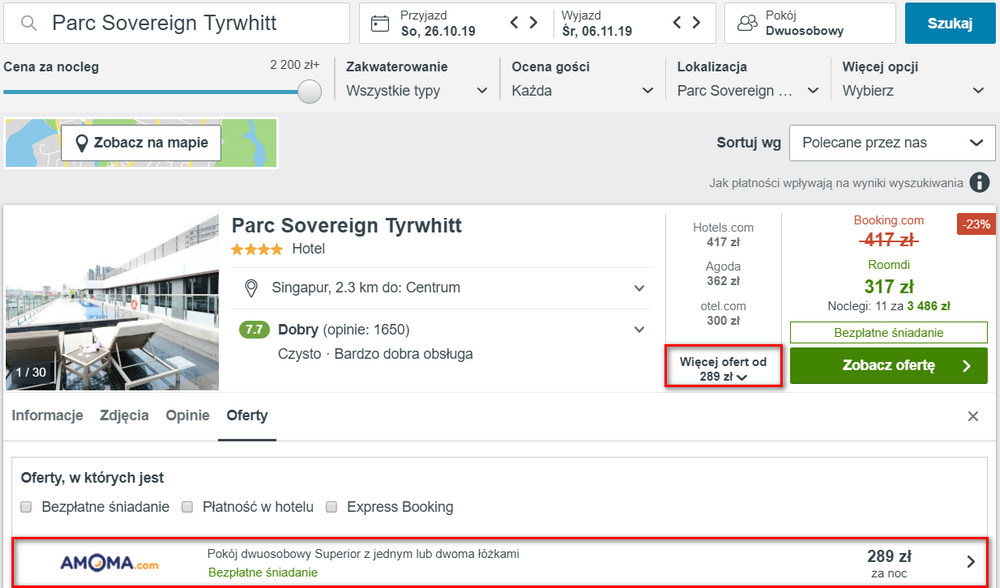Viewport: 1000px width, 588px height.
Task: Expand the Singapur location details
Action: (639, 288)
